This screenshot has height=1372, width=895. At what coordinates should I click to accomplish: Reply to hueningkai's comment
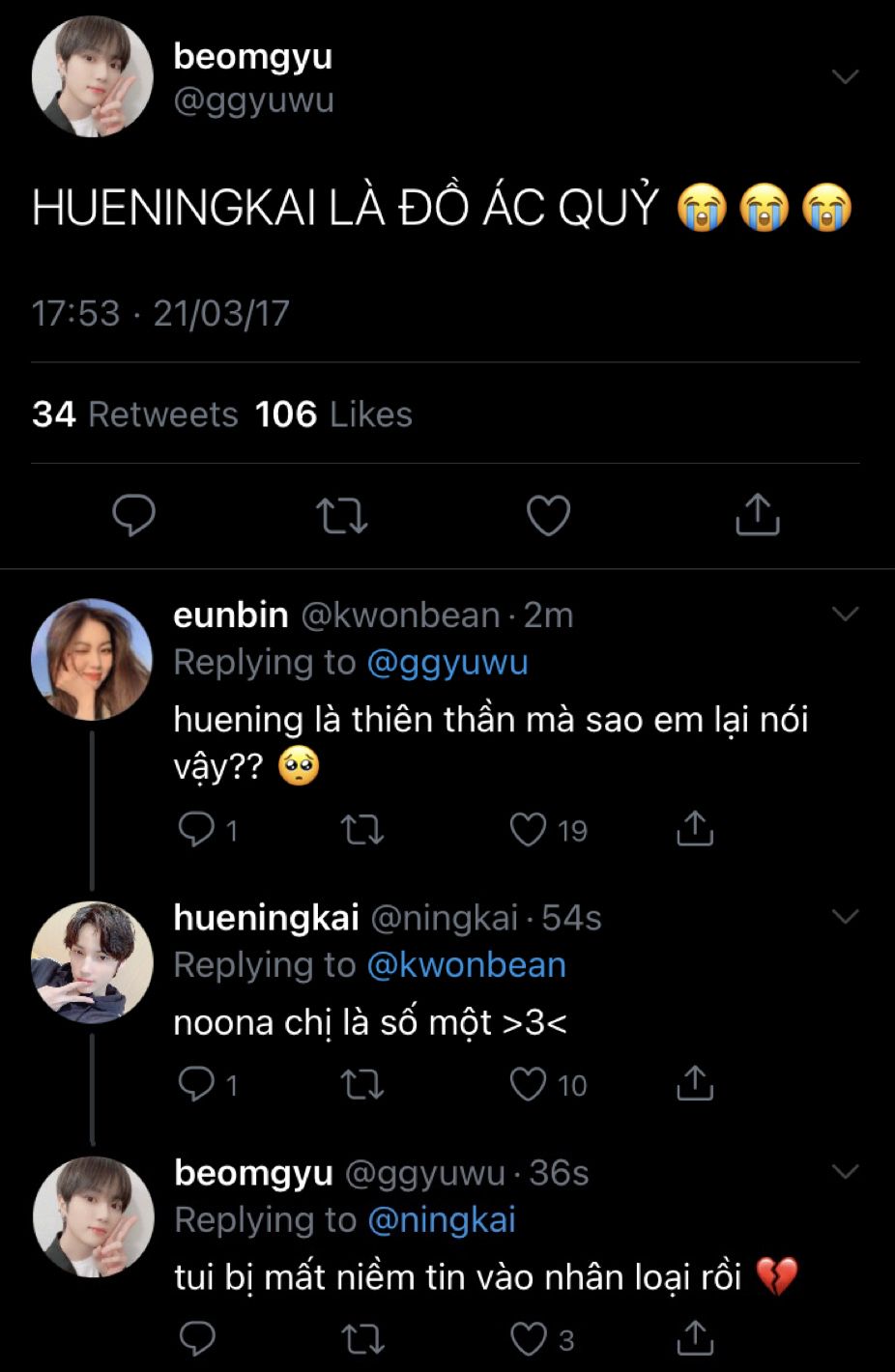pos(197,1085)
